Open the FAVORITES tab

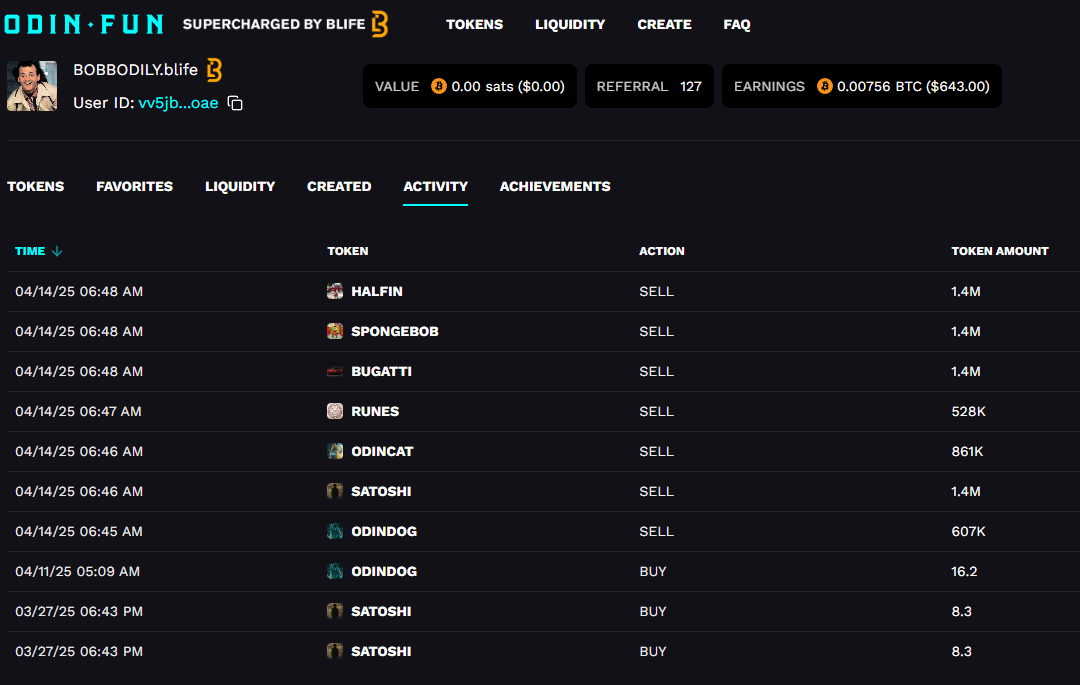tap(134, 186)
